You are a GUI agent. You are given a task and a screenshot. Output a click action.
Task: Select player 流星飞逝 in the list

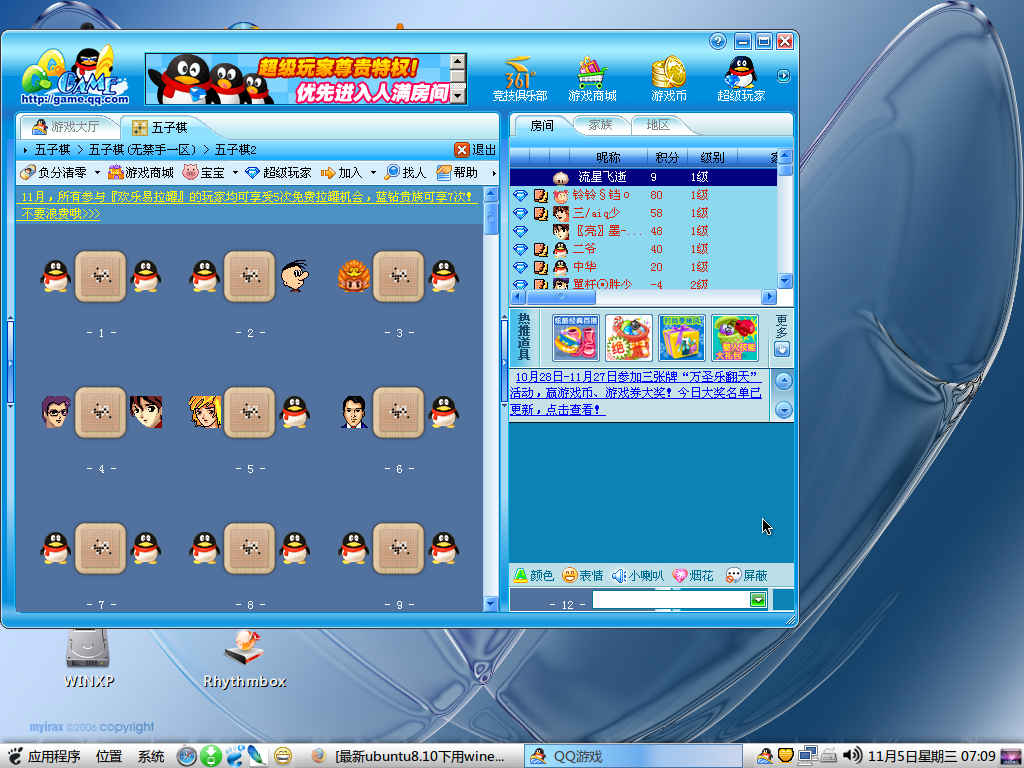pos(643,177)
